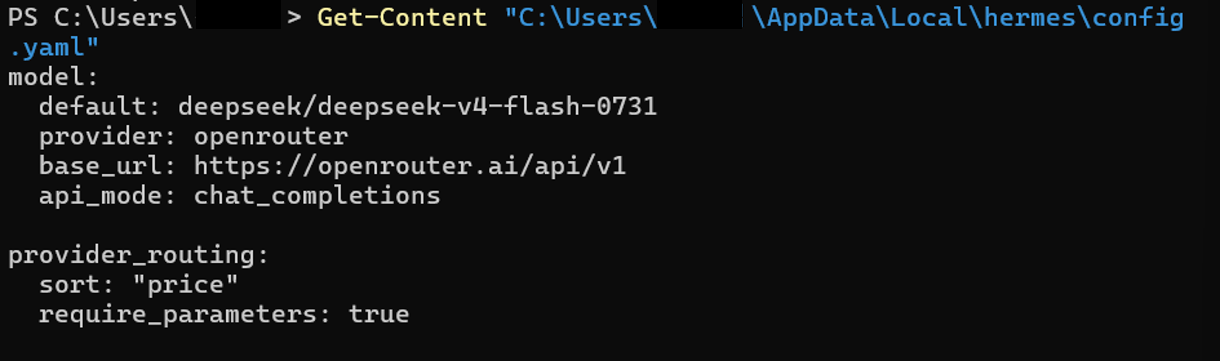
Task: Click the true value for require_parameters
Action: click(379, 314)
